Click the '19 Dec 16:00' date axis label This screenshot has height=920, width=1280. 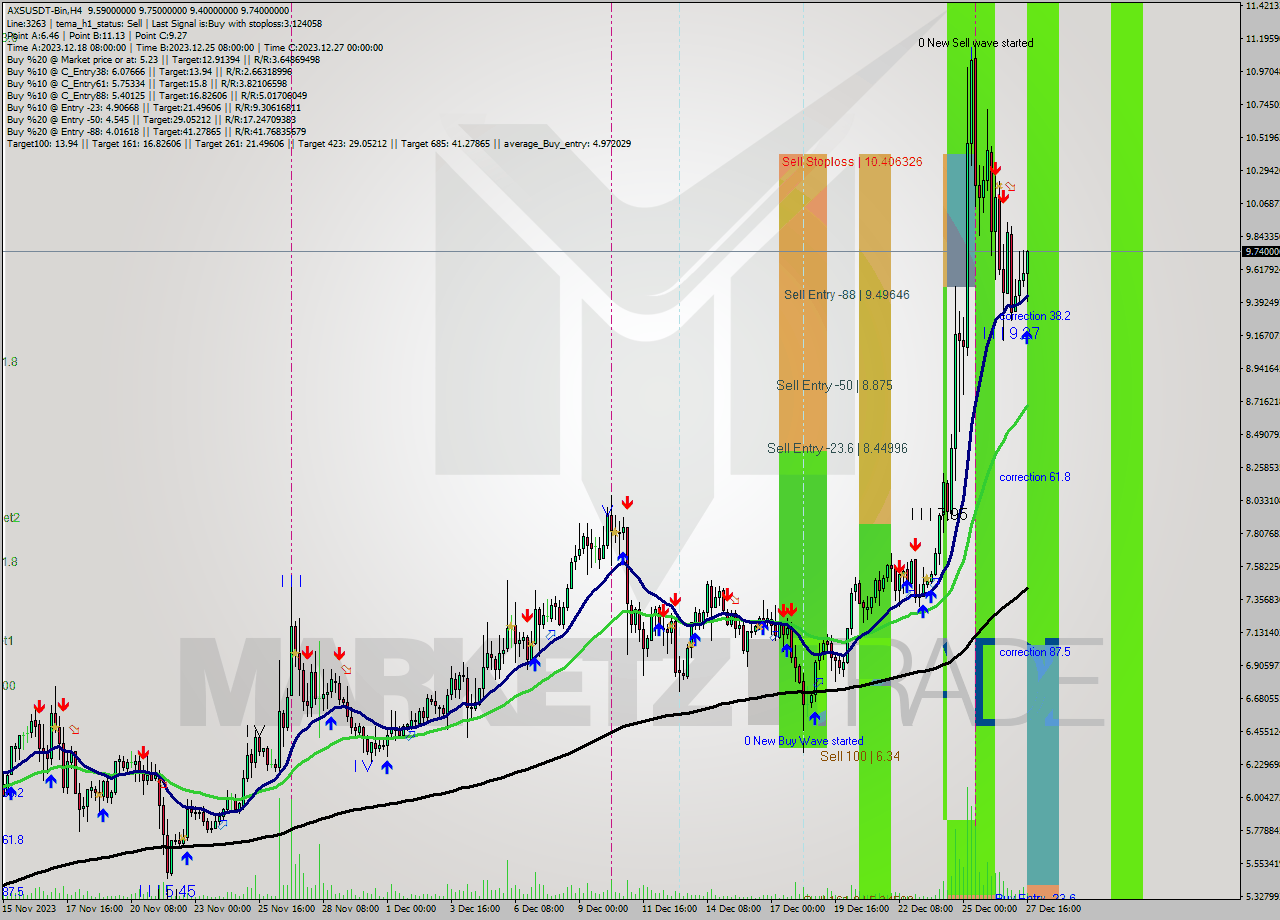[x=862, y=909]
